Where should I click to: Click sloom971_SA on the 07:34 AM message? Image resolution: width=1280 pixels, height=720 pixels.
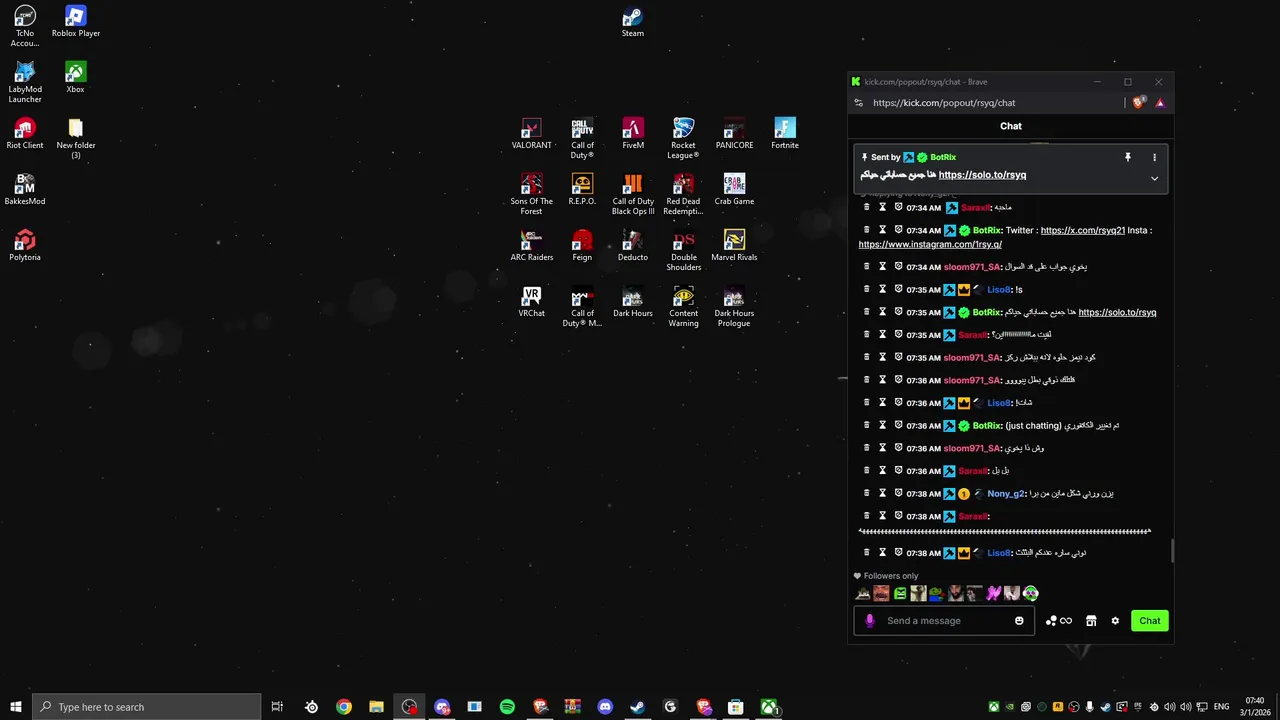pyautogui.click(x=972, y=267)
